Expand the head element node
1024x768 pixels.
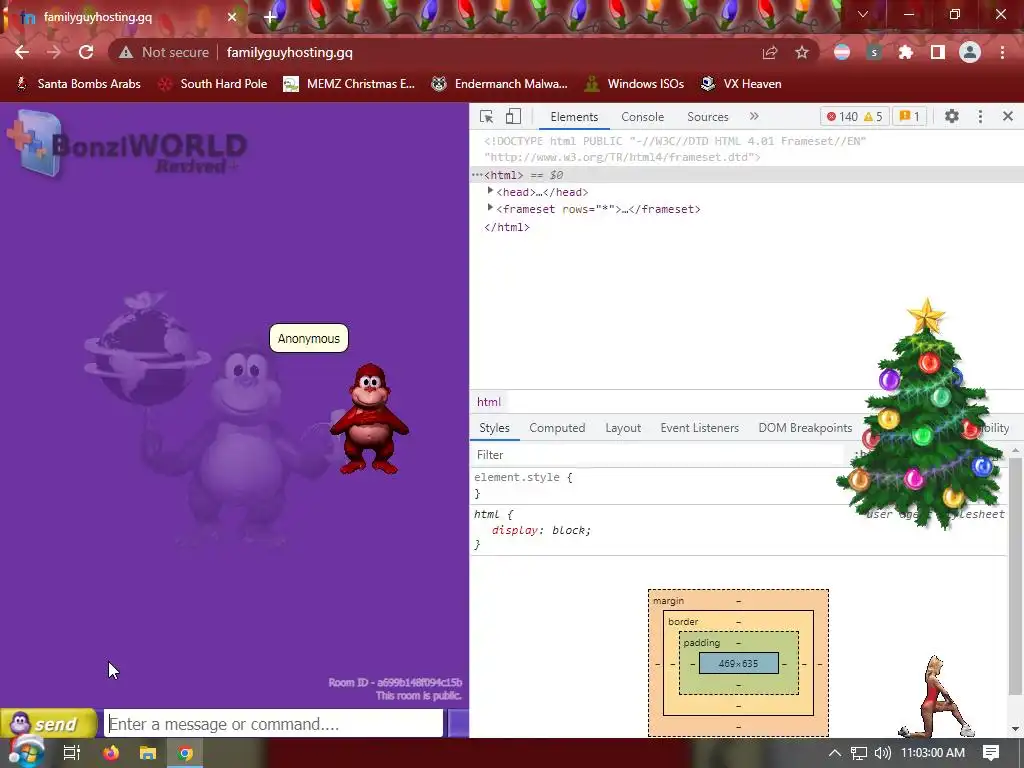tap(490, 191)
